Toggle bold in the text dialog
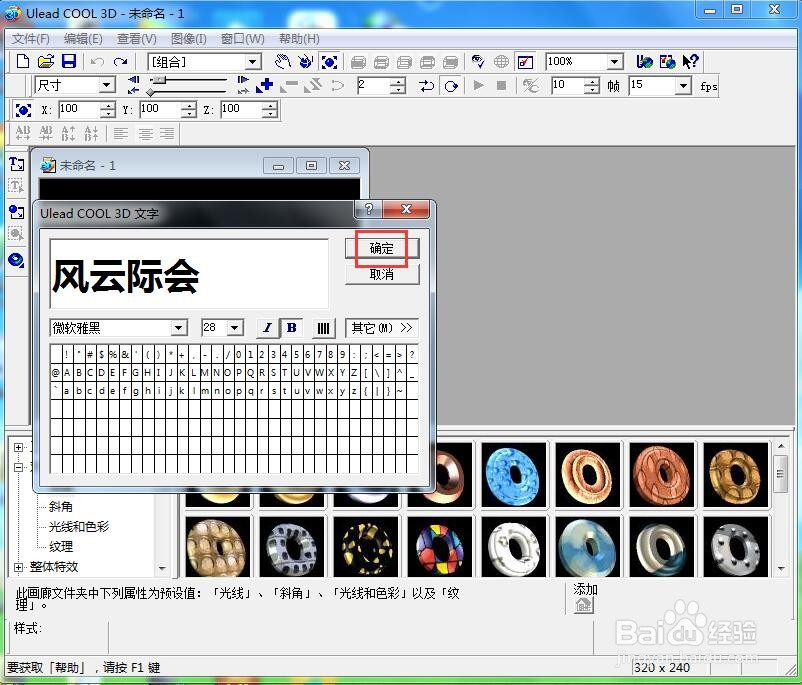Screen dimensions: 802x685 click(292, 328)
